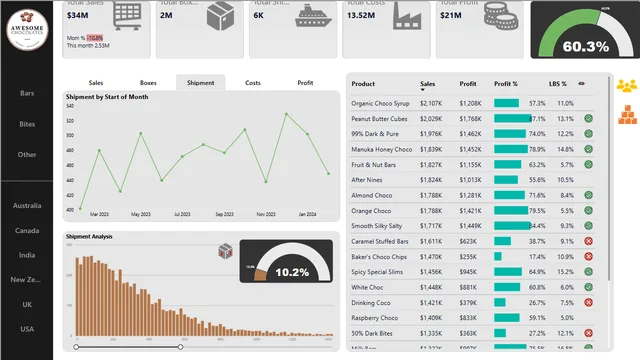
Task: Click the factory icon on Total Costs card
Action: point(407,16)
